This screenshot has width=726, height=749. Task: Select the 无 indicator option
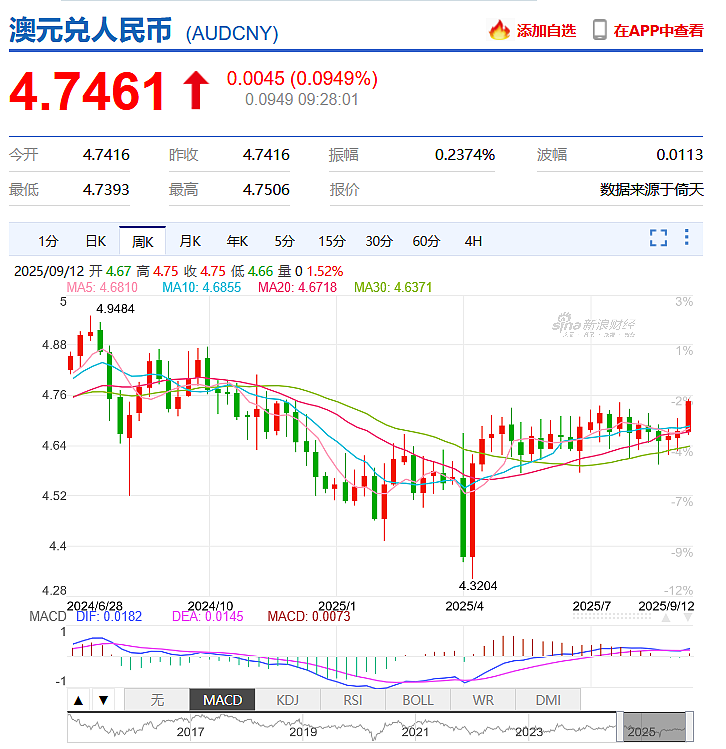click(x=157, y=700)
